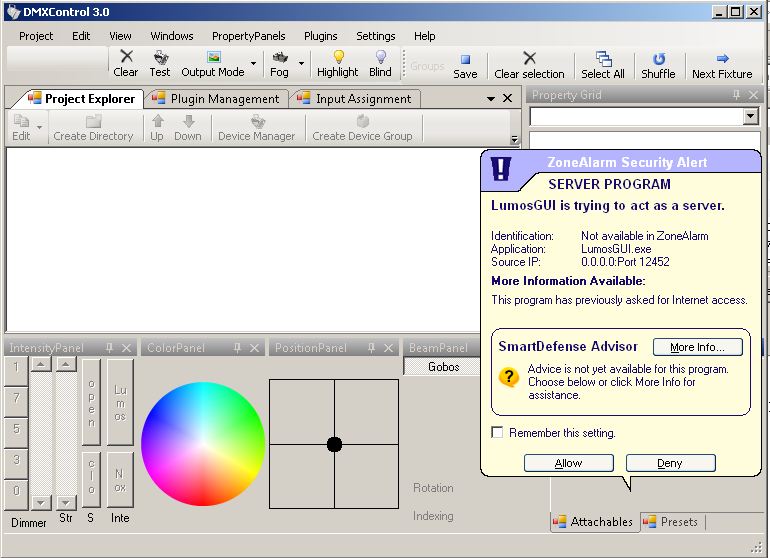Expand the Fog dropdown arrow
Image resolution: width=770 pixels, height=558 pixels.
tap(301, 64)
